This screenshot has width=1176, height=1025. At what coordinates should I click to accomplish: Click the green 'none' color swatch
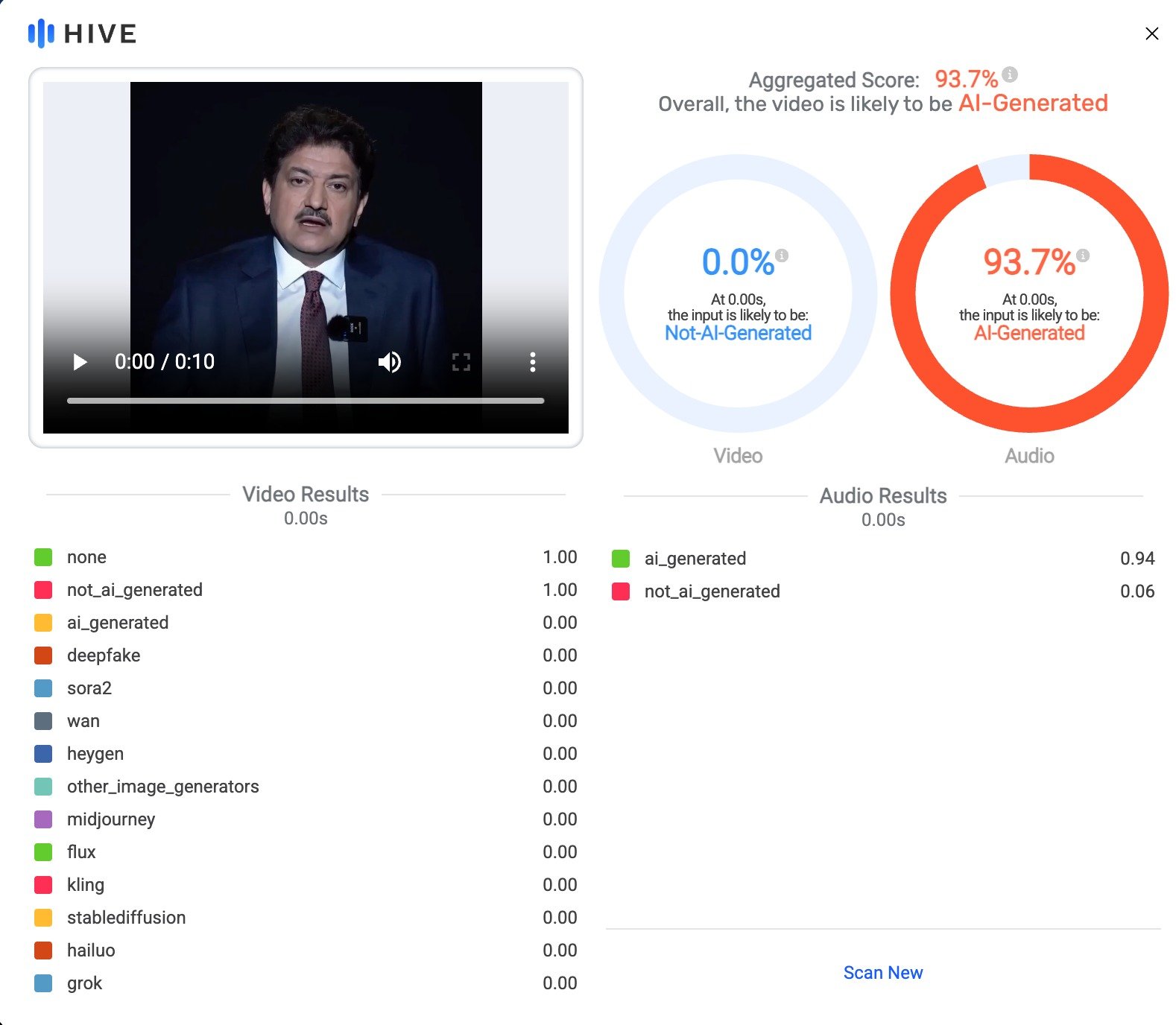tap(43, 557)
